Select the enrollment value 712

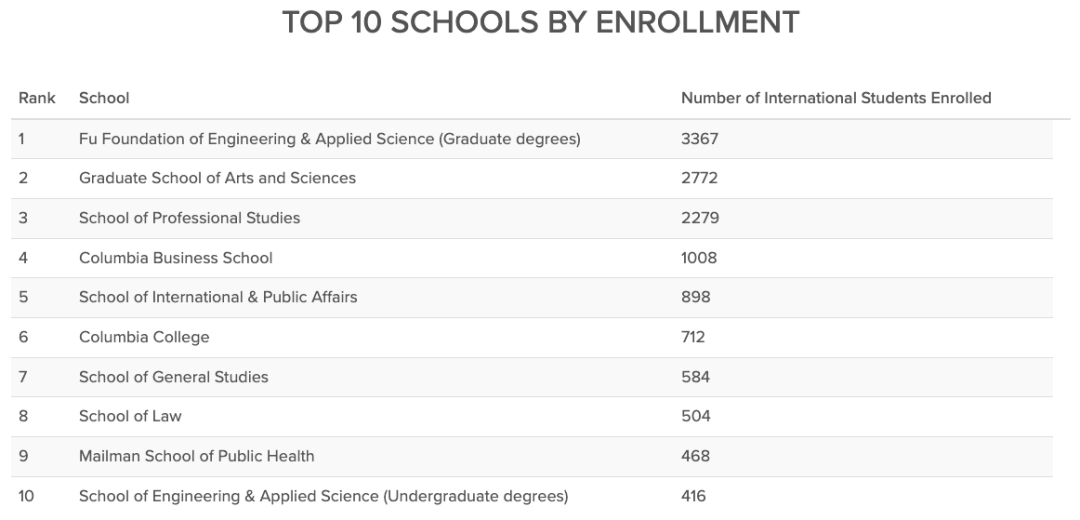[x=693, y=337]
